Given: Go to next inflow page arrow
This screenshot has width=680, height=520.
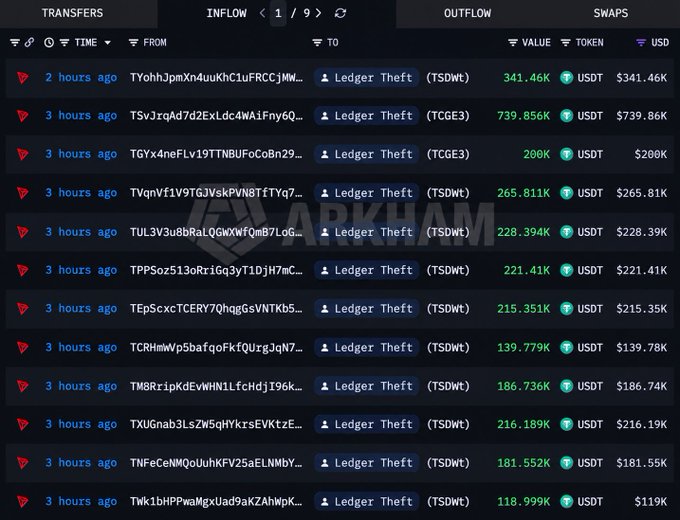Looking at the screenshot, I should [x=319, y=13].
